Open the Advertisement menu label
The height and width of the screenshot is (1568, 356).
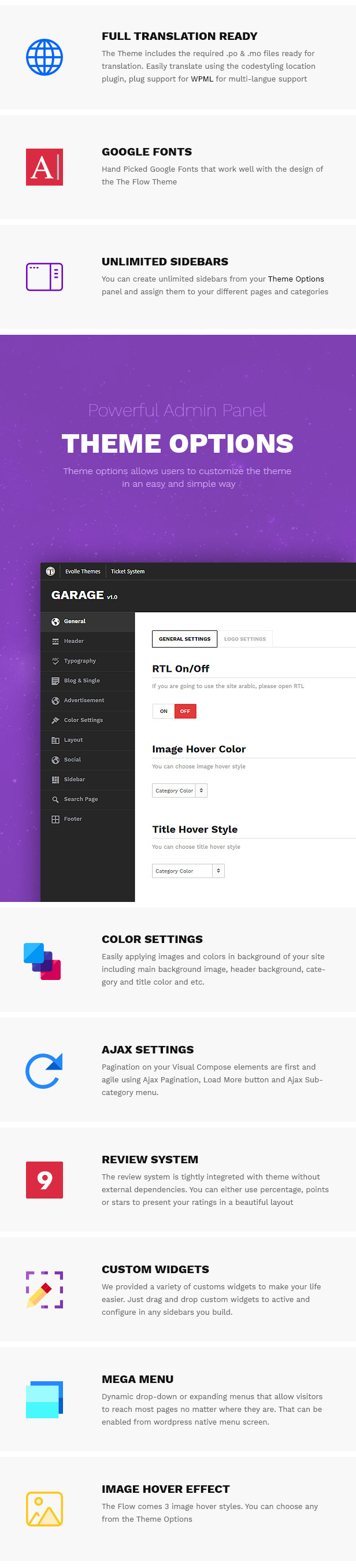coord(84,701)
